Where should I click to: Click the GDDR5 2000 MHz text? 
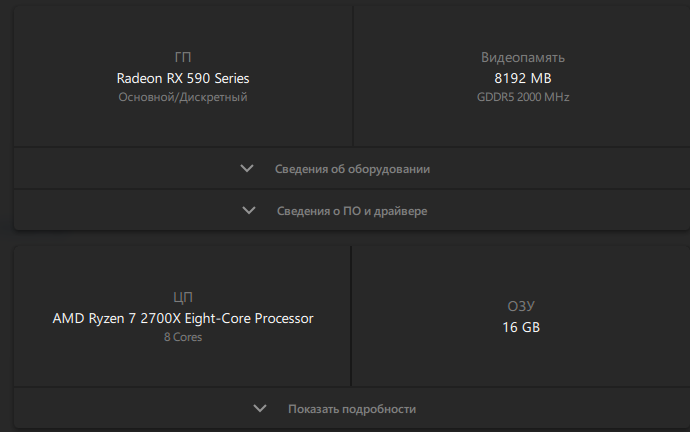[x=523, y=97]
